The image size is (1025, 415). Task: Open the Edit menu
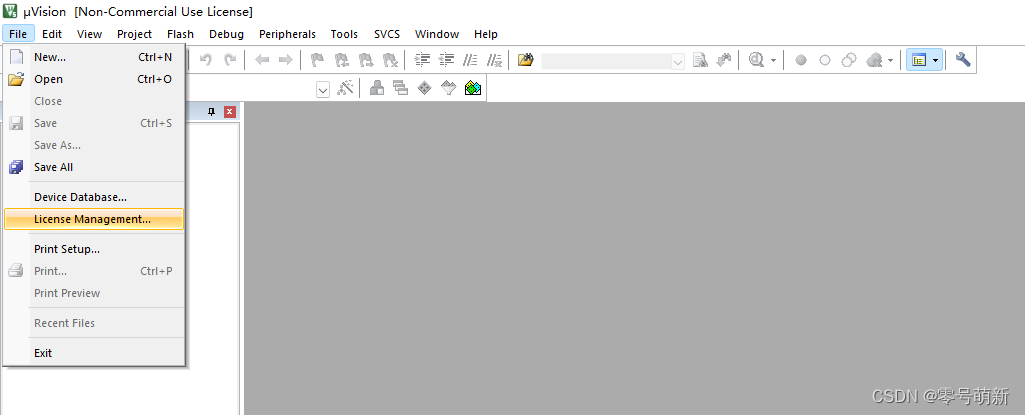tap(52, 34)
